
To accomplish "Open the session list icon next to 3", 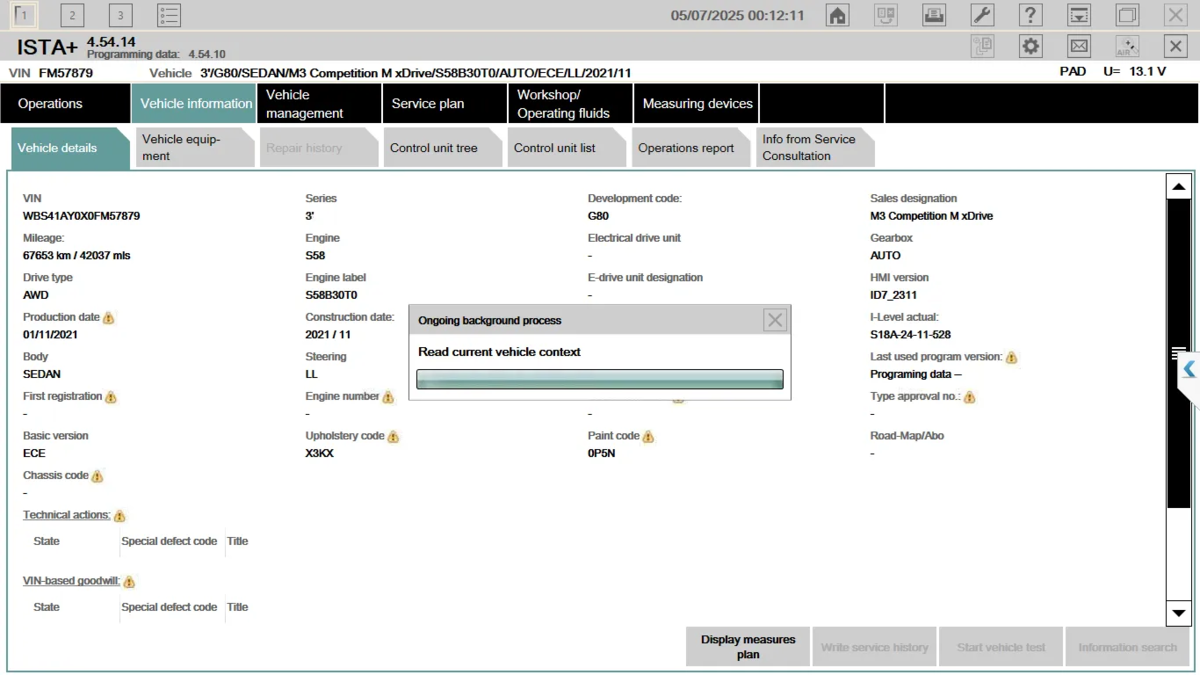I will coord(169,15).
